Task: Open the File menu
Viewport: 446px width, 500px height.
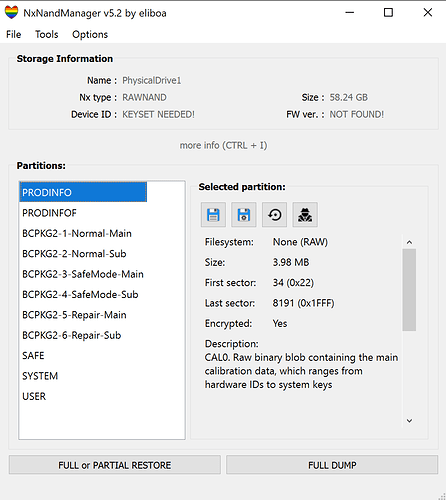Action: point(14,34)
